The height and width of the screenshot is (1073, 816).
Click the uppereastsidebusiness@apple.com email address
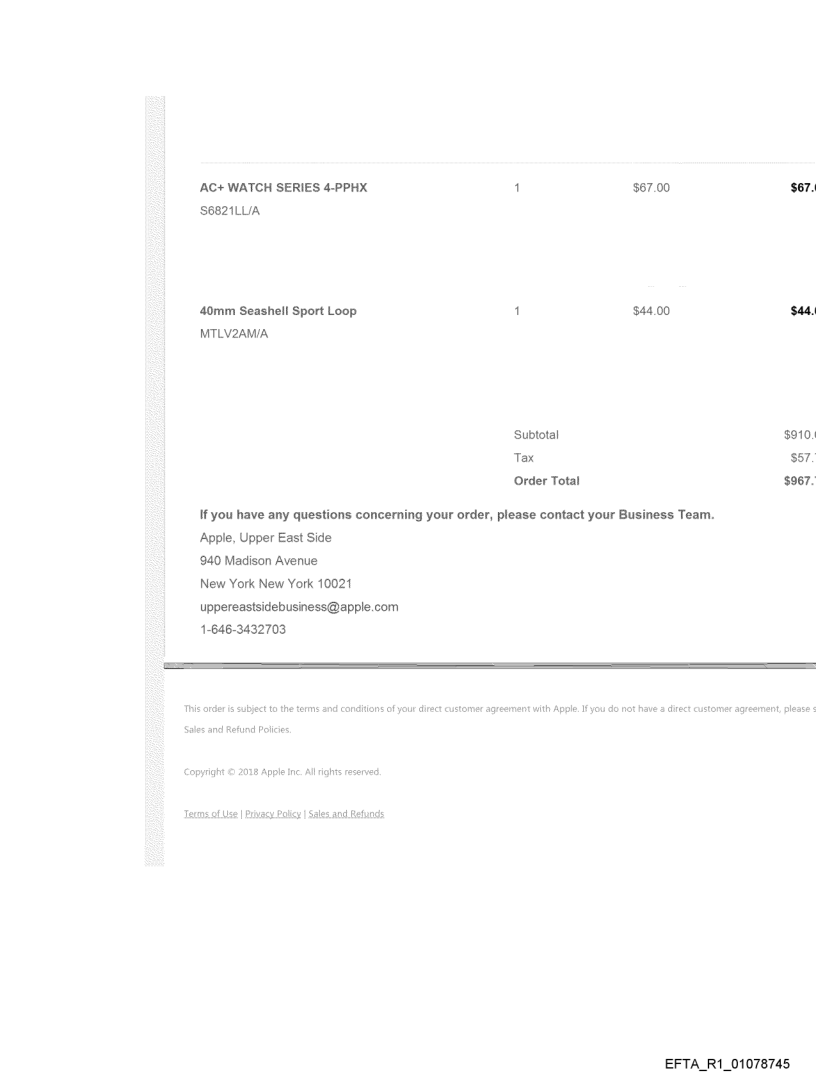point(299,607)
